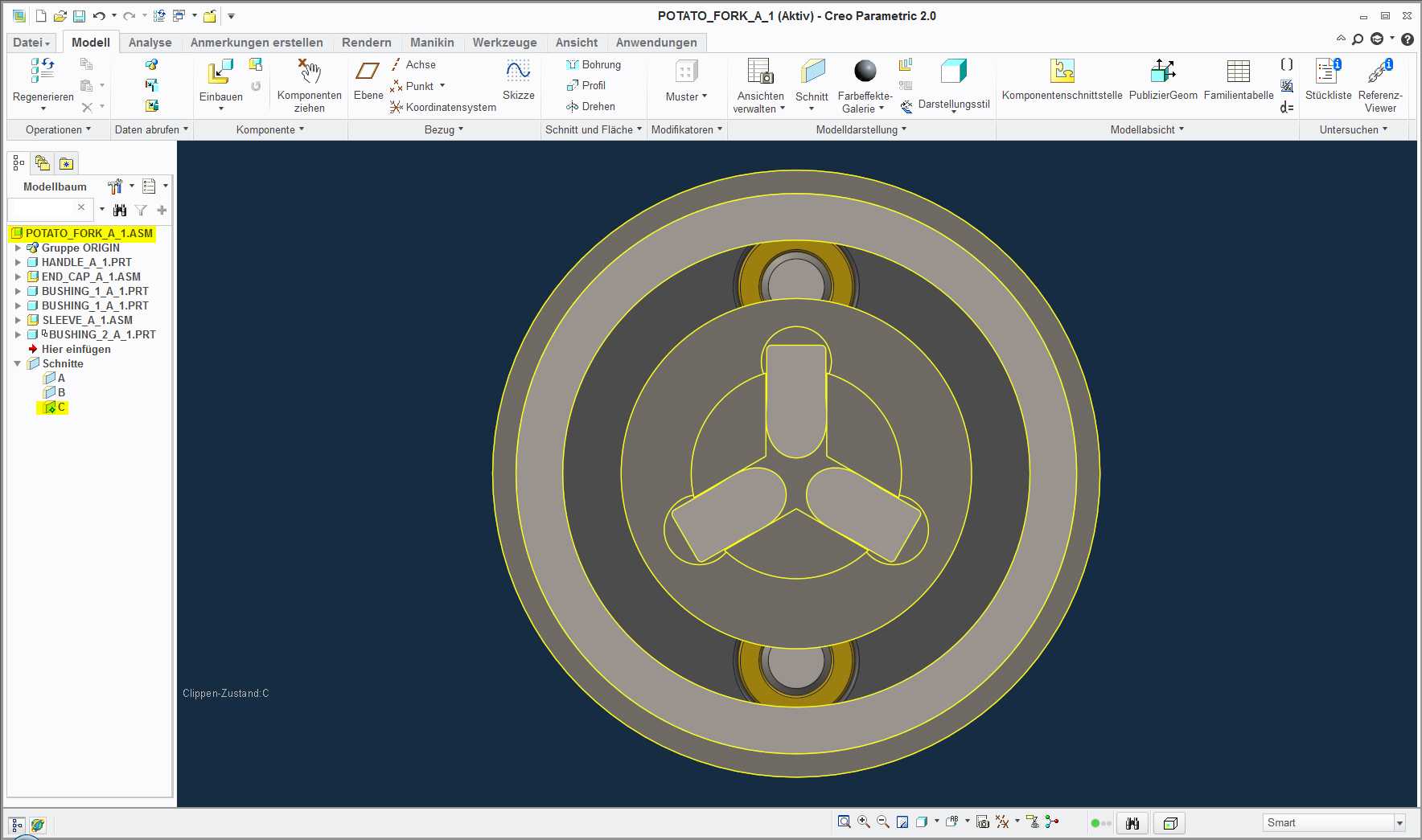Switch to the Analyse tab
Viewport: 1422px width, 840px height.
tap(150, 43)
